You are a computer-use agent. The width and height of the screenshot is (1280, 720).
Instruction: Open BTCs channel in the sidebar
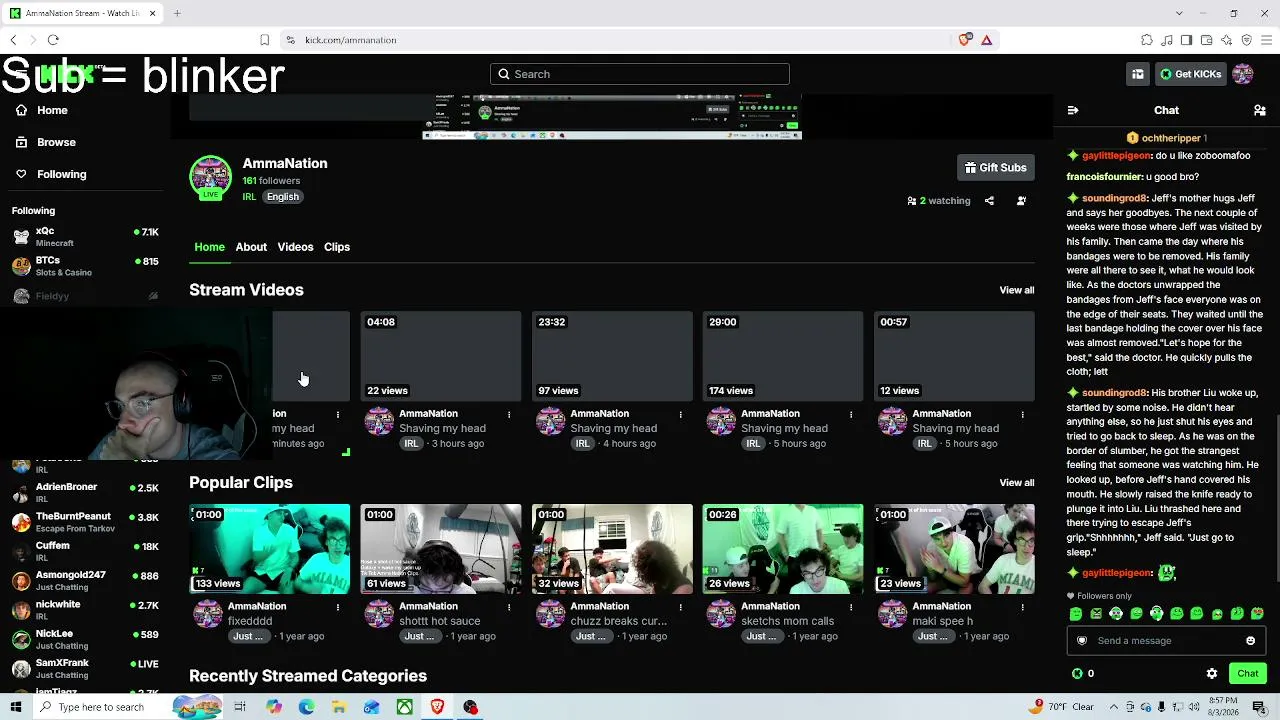point(84,266)
